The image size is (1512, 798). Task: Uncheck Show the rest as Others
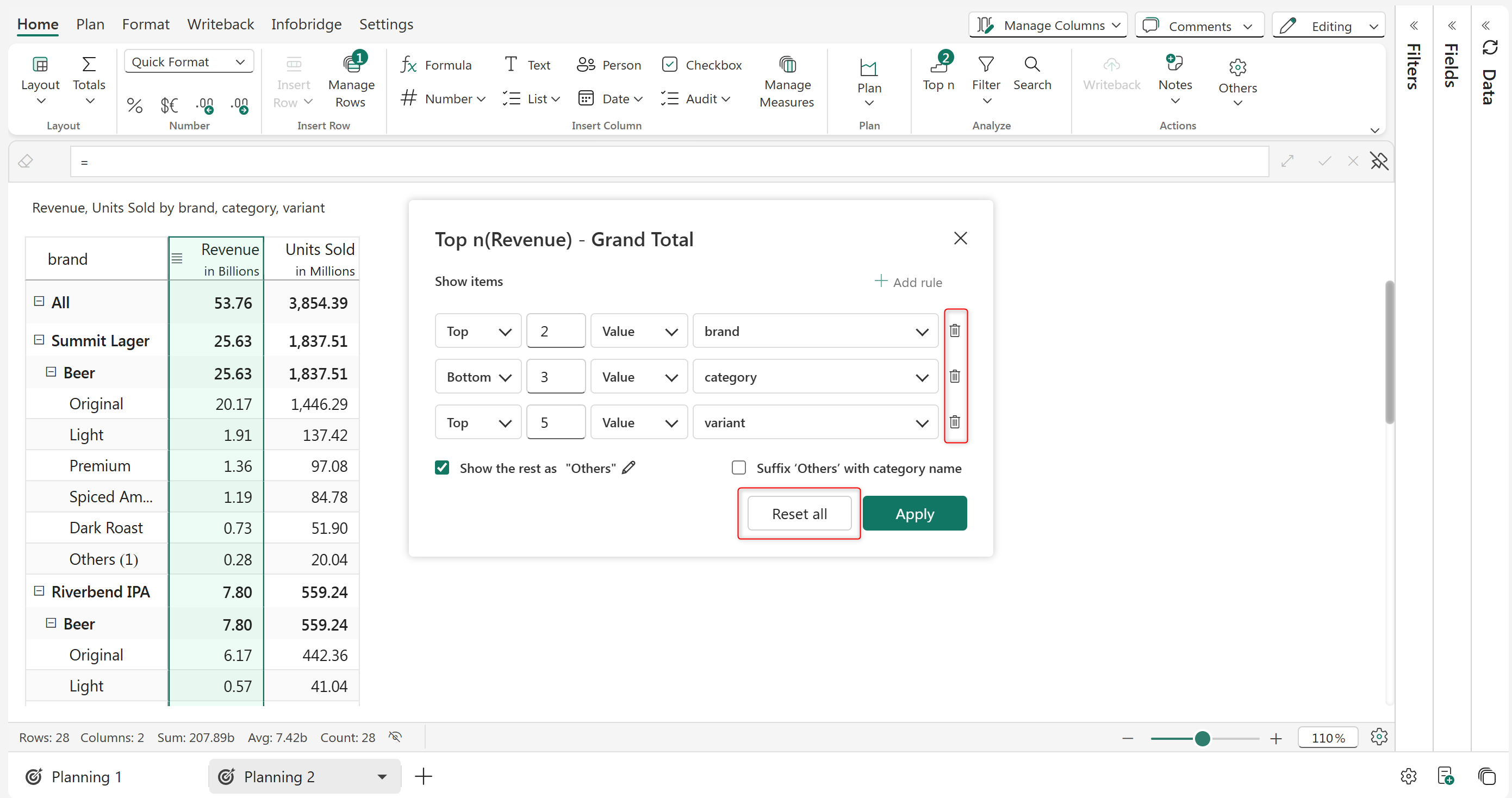[442, 467]
